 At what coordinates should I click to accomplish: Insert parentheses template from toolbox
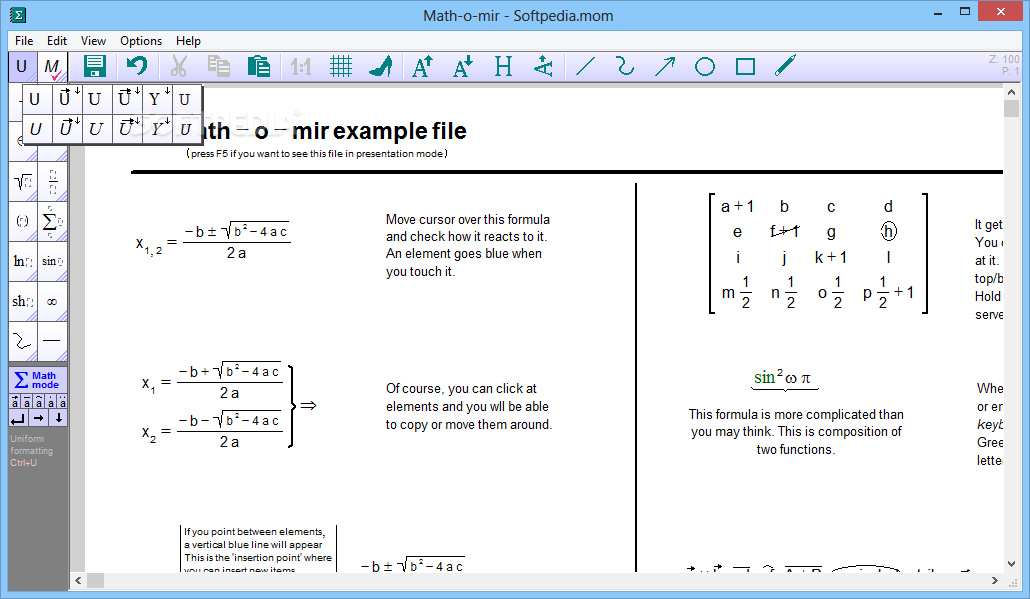point(23,221)
